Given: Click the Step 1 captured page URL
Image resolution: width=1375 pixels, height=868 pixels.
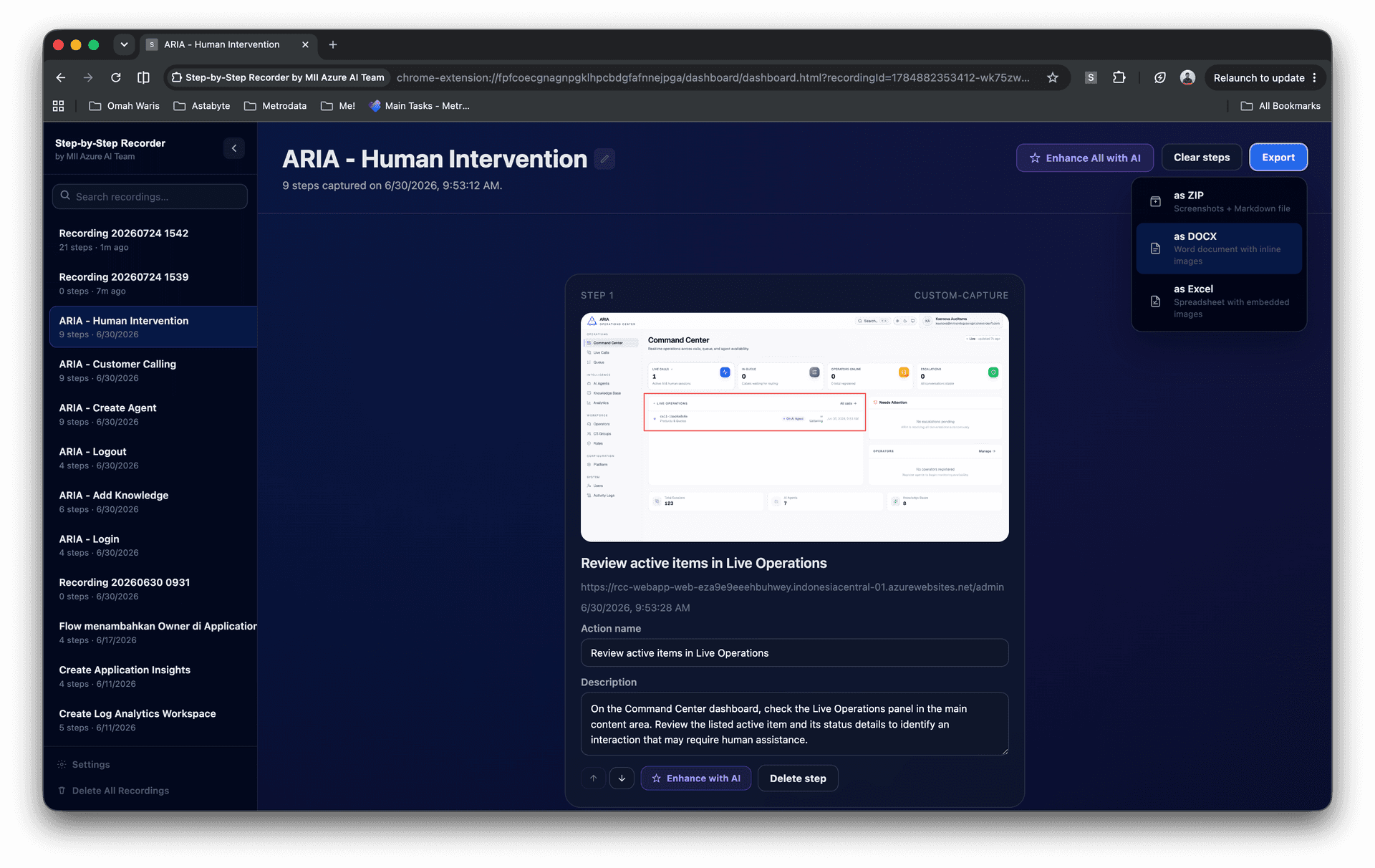Looking at the screenshot, I should coord(792,587).
